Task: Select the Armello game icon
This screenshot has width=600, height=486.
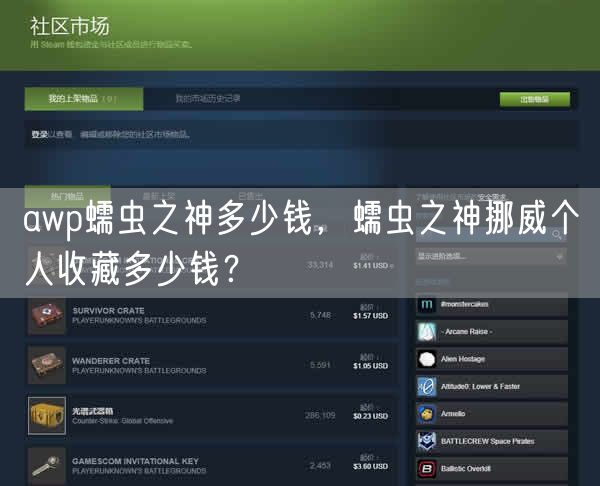Action: pyautogui.click(x=426, y=414)
